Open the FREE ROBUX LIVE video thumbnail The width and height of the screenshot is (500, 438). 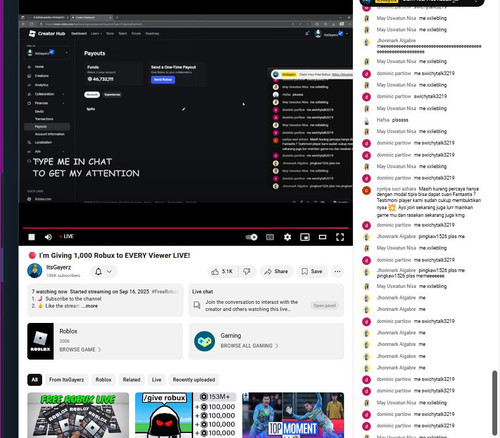[x=78, y=415]
